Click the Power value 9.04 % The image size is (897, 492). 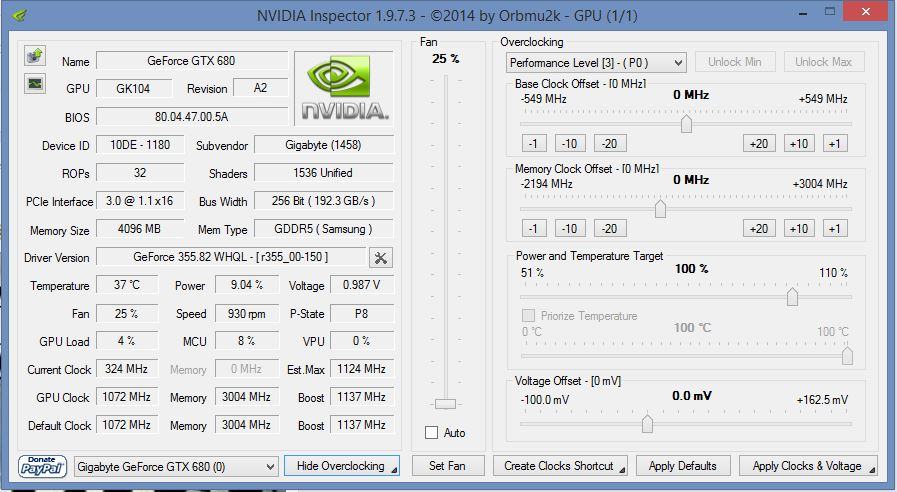click(247, 284)
